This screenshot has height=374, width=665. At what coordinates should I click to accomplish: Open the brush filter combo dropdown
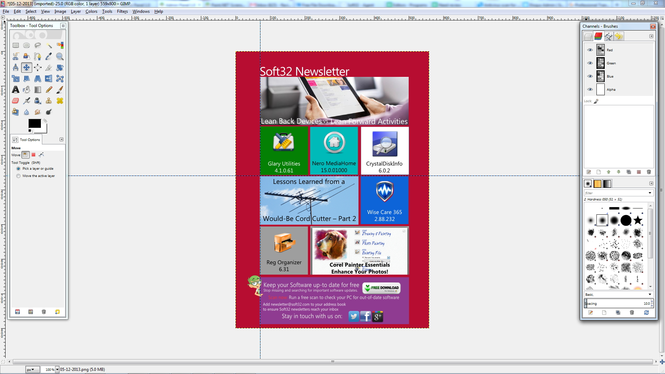(x=650, y=193)
